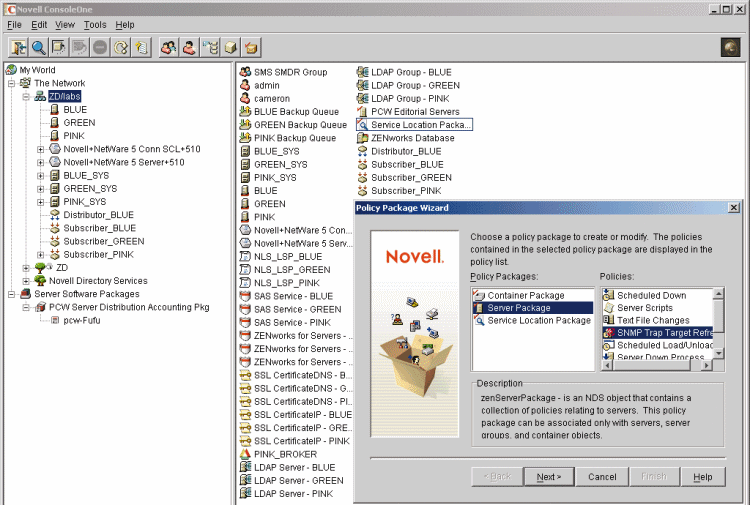The image size is (750, 505).
Task: Click the SMS SMDR Group icon
Action: (245, 72)
